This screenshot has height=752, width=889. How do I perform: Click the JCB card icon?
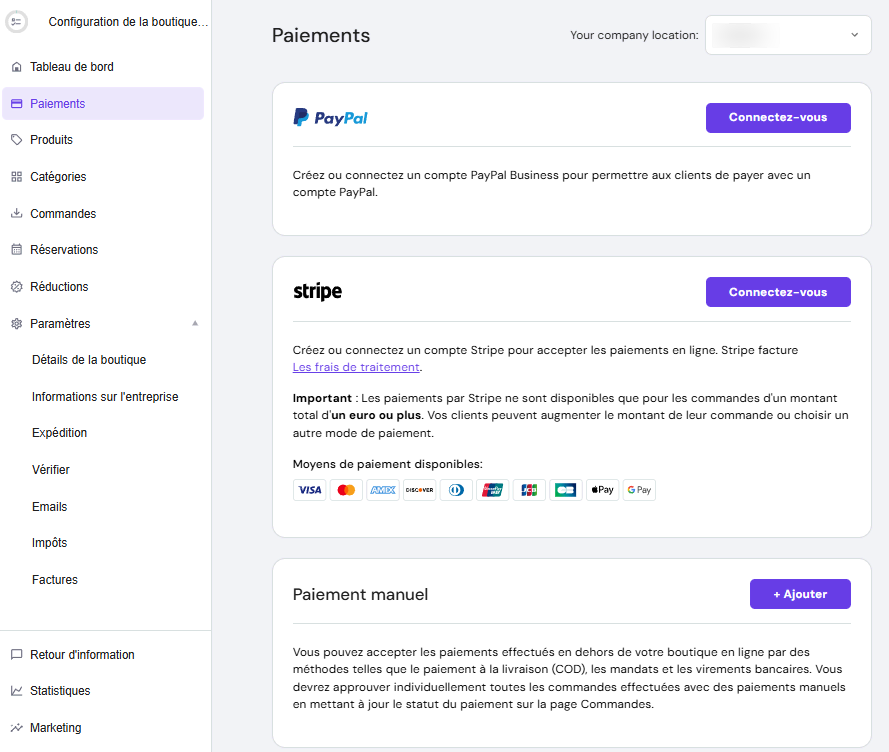click(529, 490)
